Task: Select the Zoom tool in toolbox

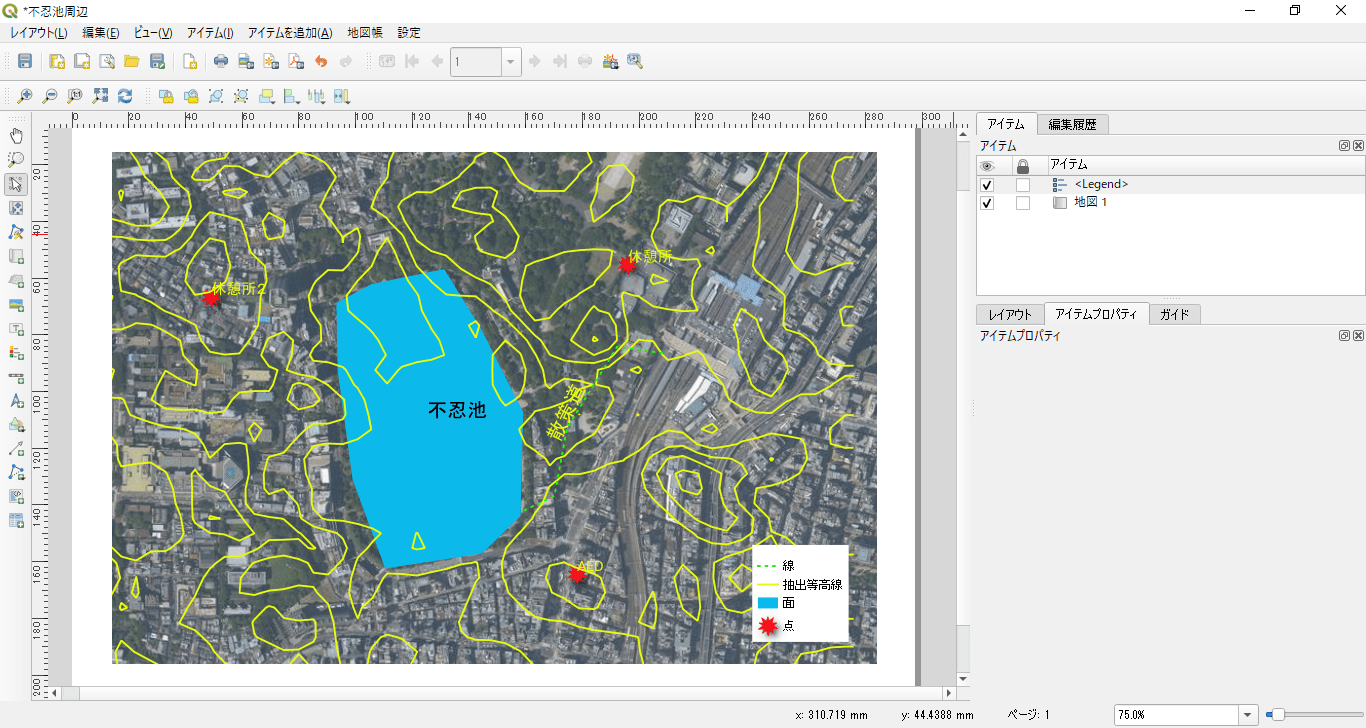Action: [x=16, y=160]
